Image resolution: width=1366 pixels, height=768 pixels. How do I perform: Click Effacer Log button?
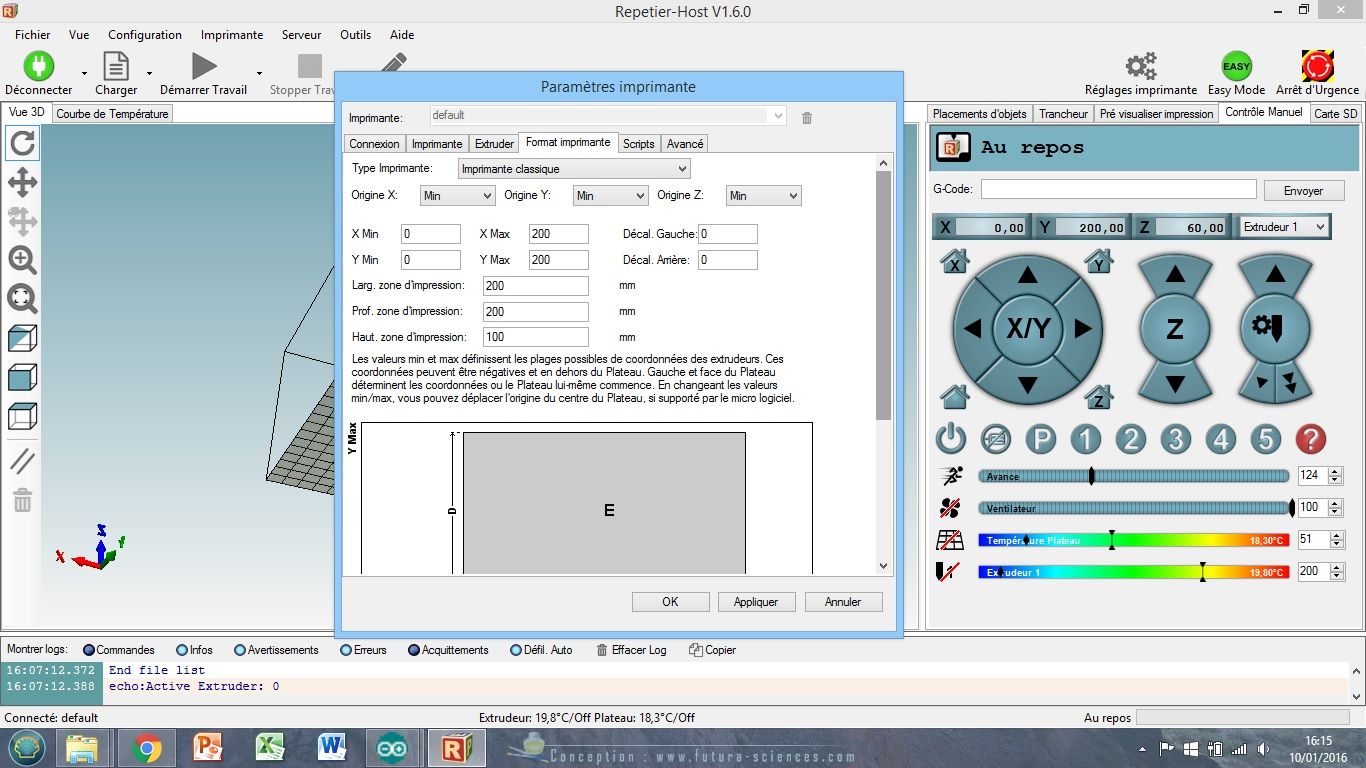tap(631, 650)
